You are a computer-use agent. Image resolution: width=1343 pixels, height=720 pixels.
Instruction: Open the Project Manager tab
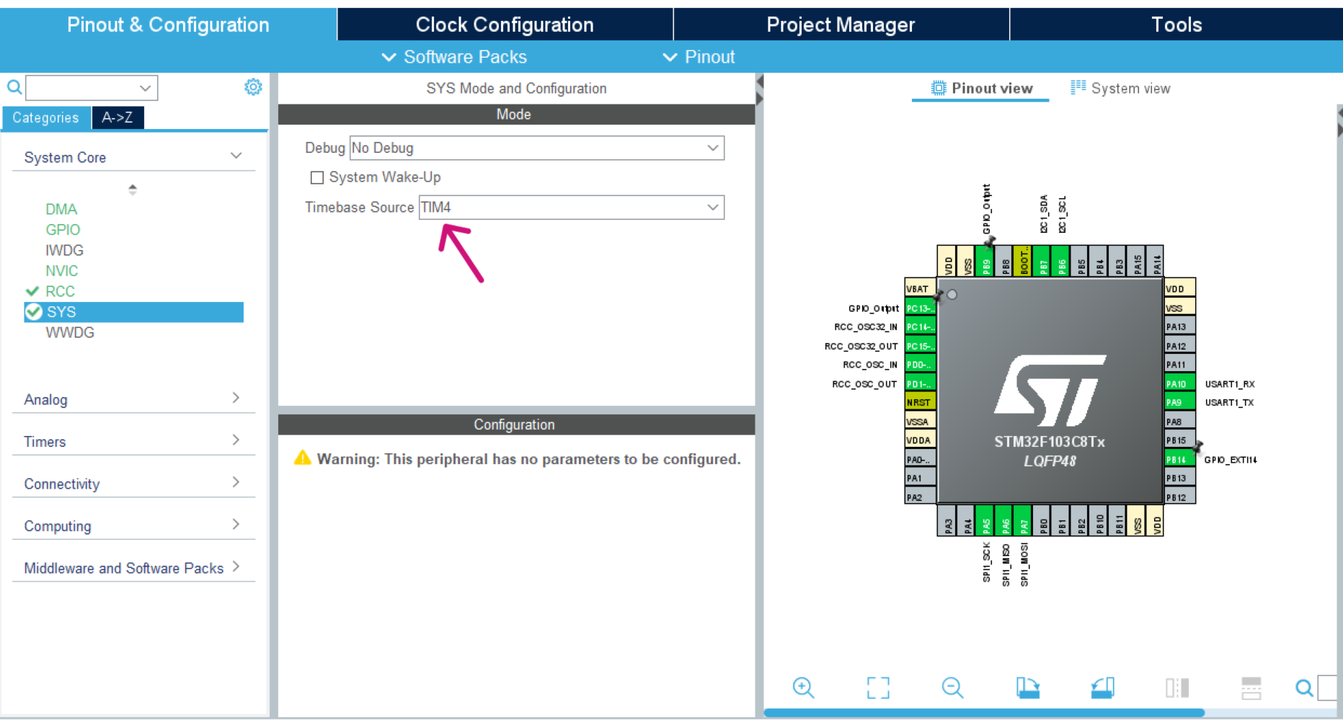[841, 24]
